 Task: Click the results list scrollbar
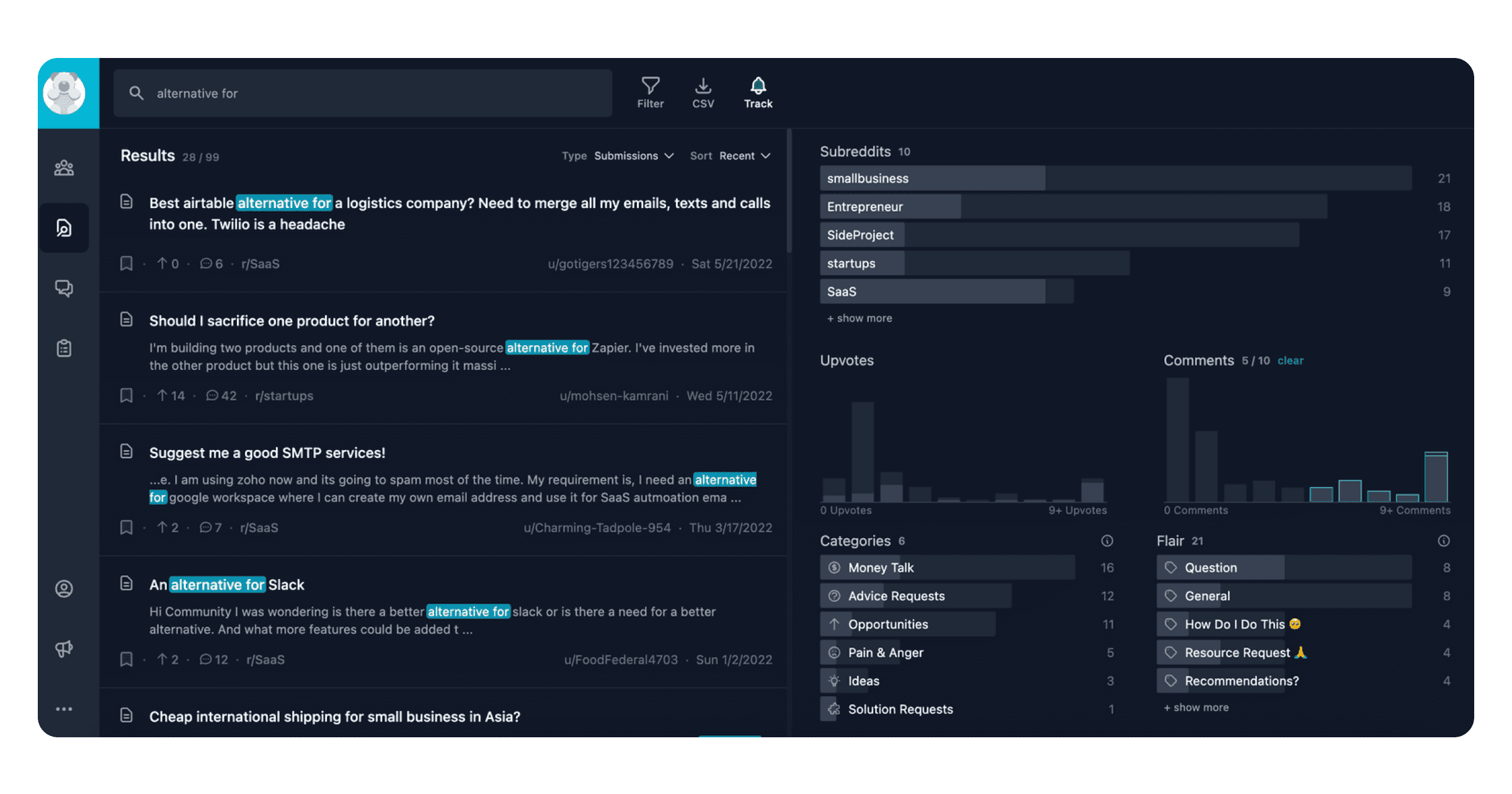point(789,190)
